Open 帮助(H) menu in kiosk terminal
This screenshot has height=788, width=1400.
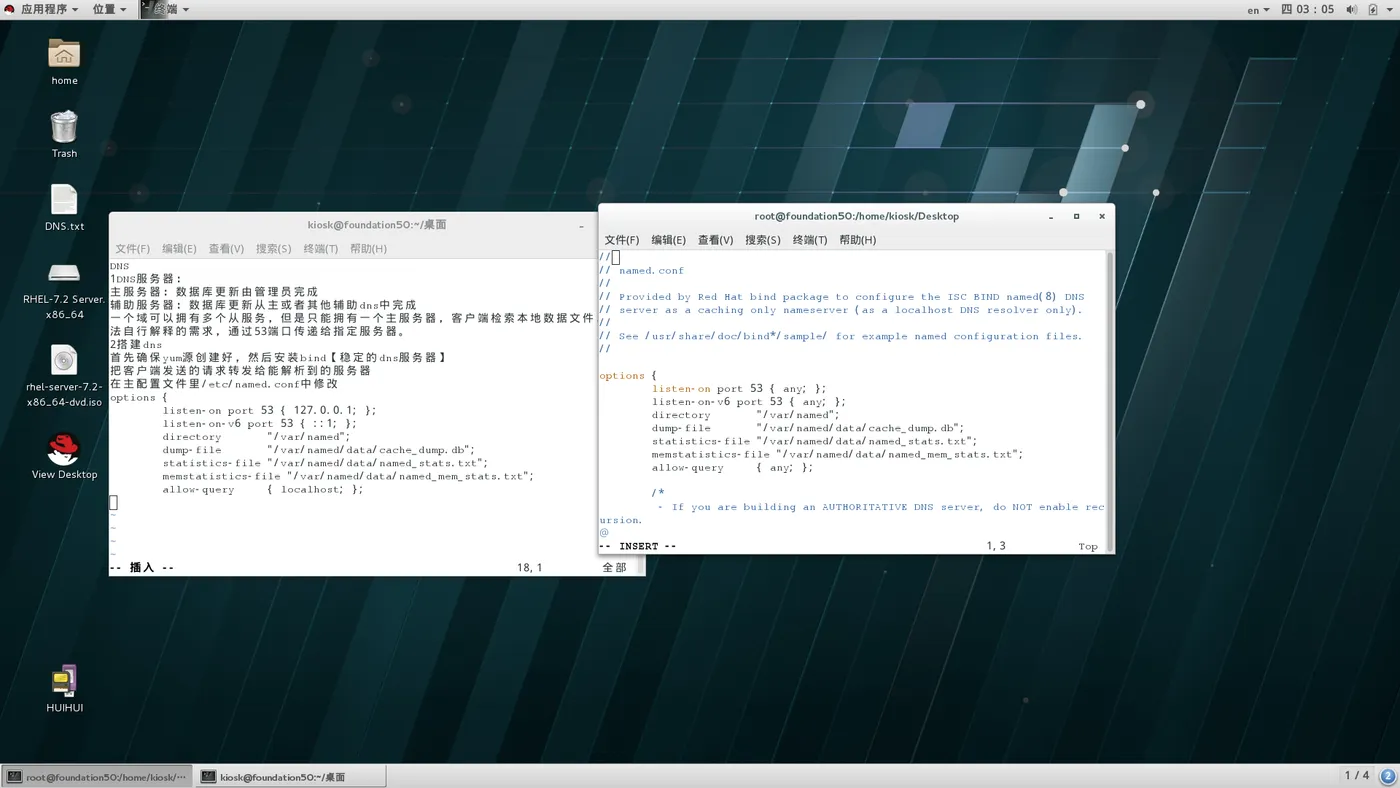tap(368, 249)
